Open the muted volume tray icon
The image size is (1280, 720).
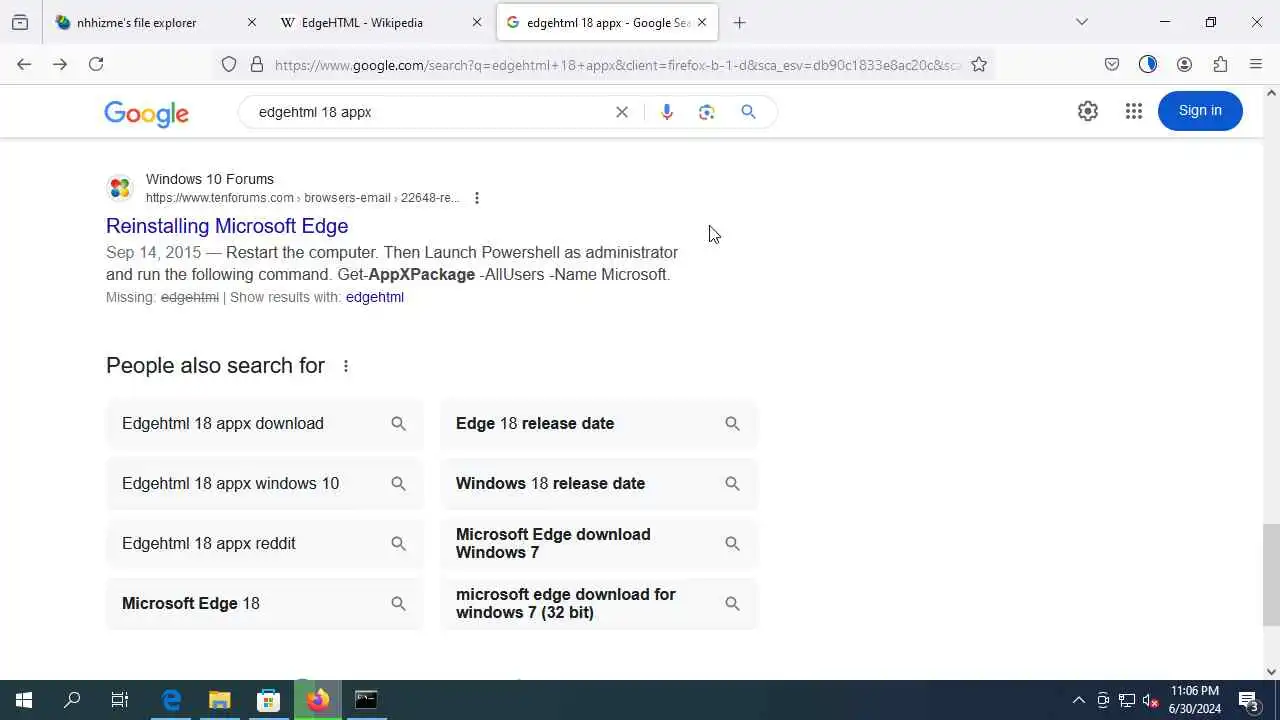click(1151, 700)
